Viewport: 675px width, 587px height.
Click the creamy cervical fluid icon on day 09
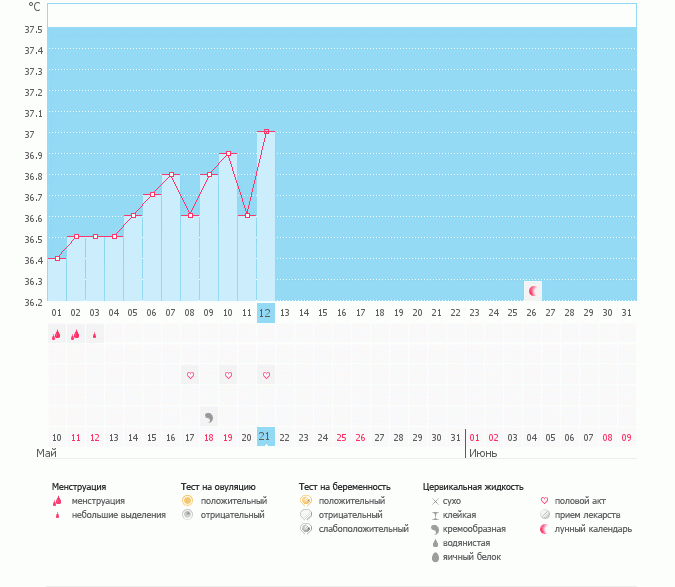click(x=209, y=417)
